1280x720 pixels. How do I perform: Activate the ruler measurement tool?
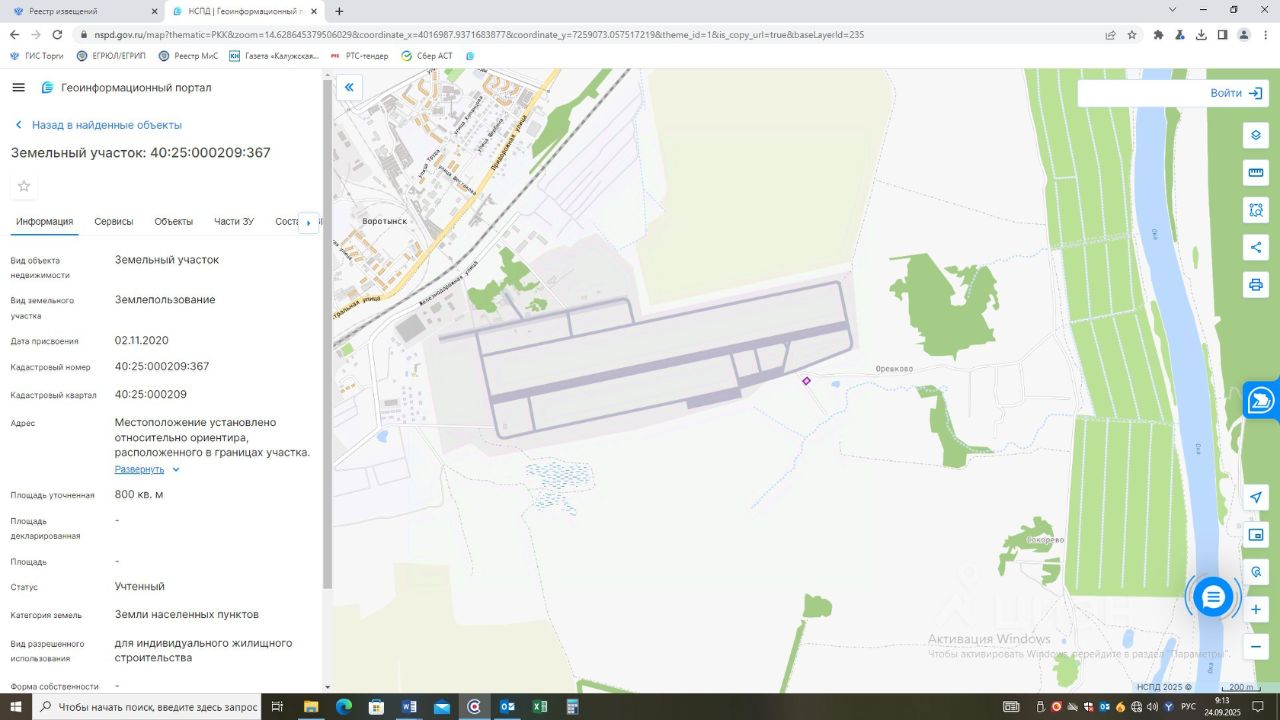(1256, 172)
